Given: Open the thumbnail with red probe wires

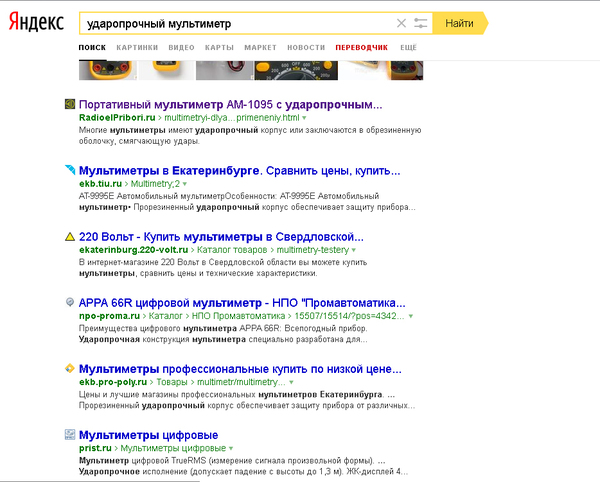Looking at the screenshot, I should [225, 70].
